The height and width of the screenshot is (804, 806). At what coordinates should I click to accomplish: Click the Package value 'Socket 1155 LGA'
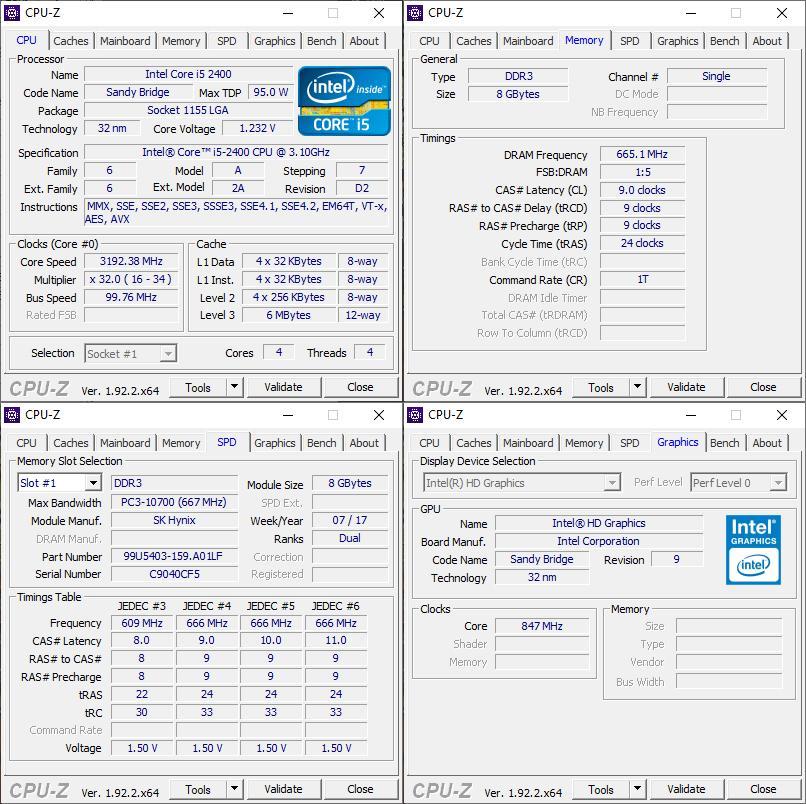[189, 110]
